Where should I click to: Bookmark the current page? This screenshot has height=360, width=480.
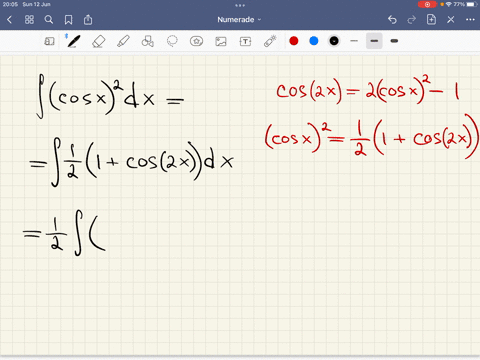(x=68, y=20)
